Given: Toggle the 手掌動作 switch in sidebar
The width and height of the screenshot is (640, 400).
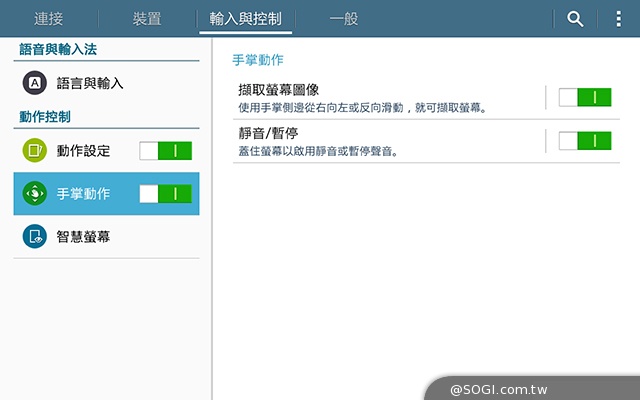Looking at the screenshot, I should 165,193.
